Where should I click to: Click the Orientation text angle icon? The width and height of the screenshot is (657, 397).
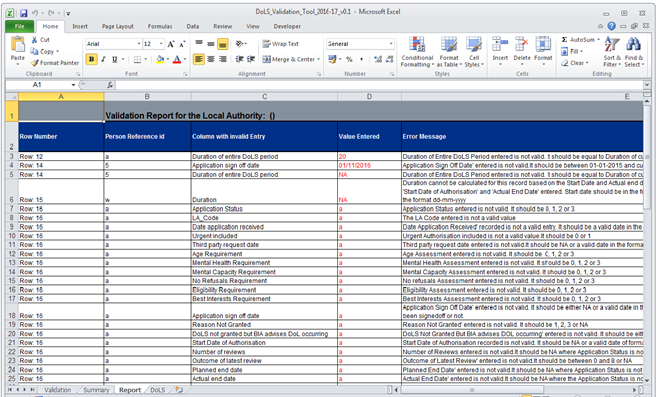(x=240, y=44)
